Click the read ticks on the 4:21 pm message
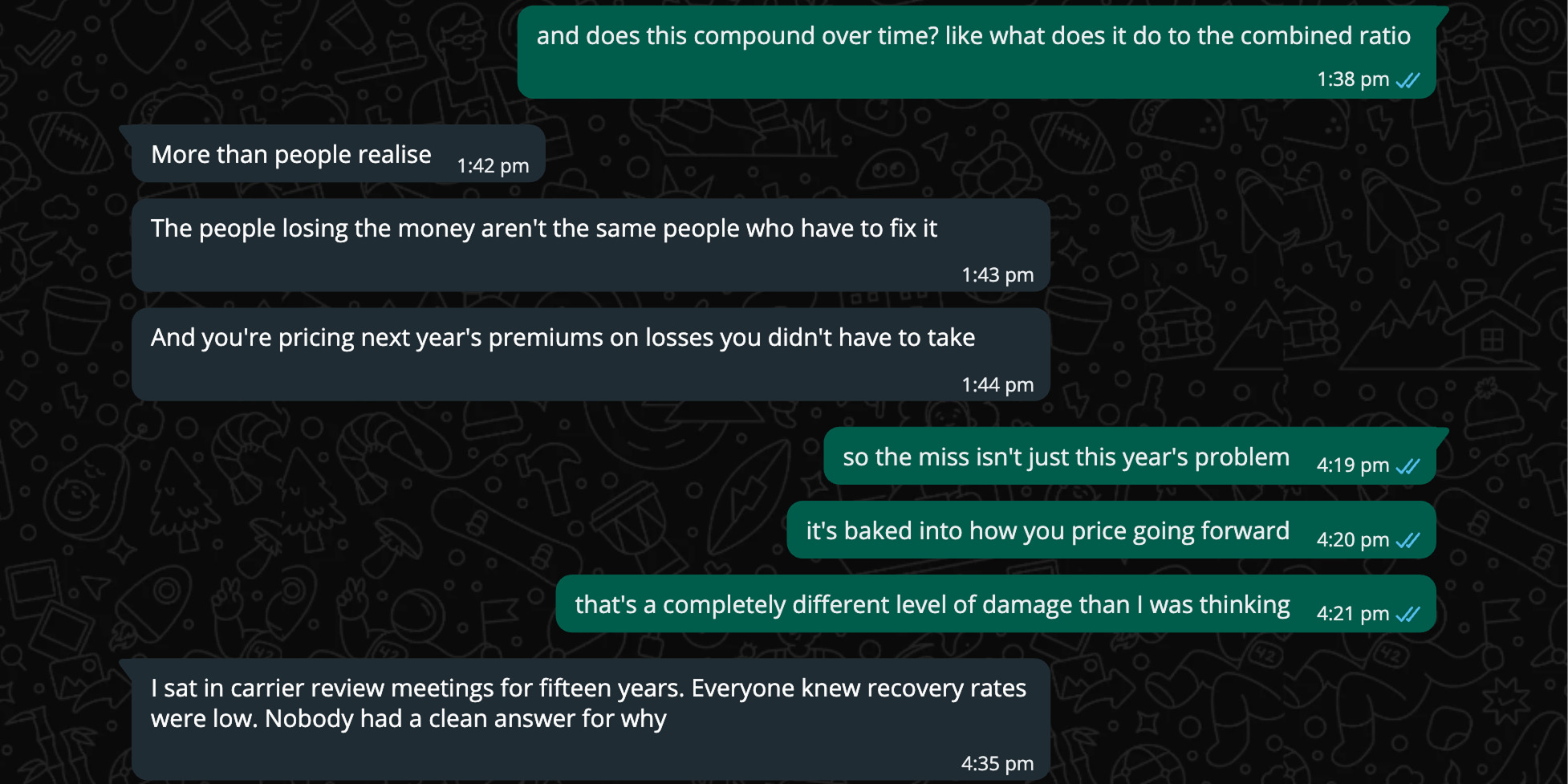Viewport: 1568px width, 784px height. (1408, 614)
